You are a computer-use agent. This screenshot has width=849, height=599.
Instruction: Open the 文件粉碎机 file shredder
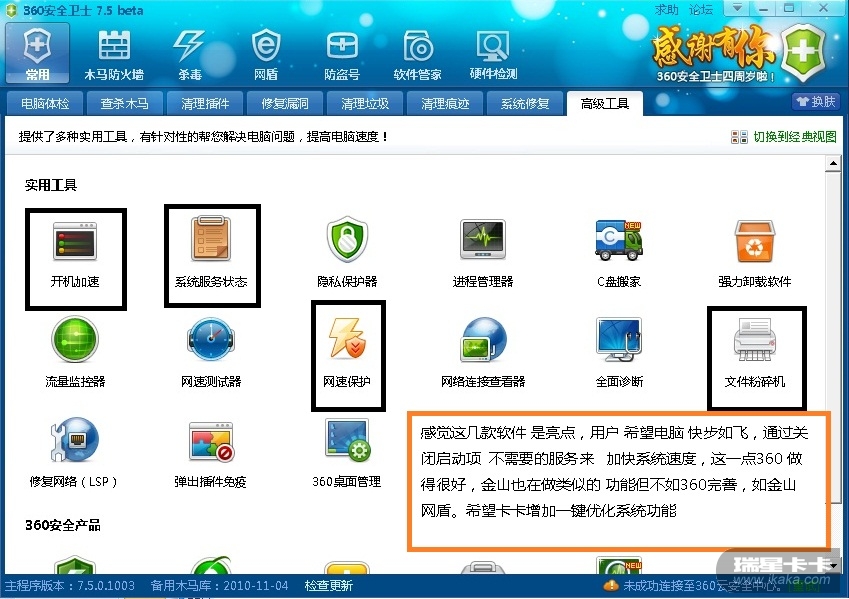(755, 353)
